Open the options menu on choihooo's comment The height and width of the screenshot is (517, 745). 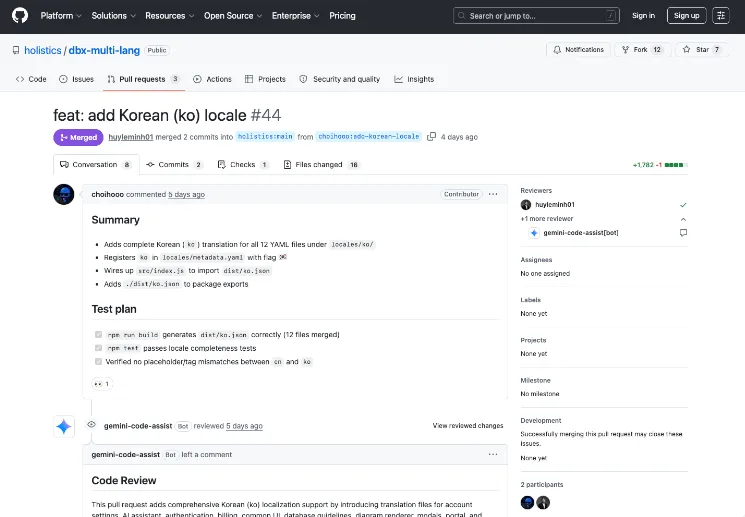pyautogui.click(x=493, y=194)
